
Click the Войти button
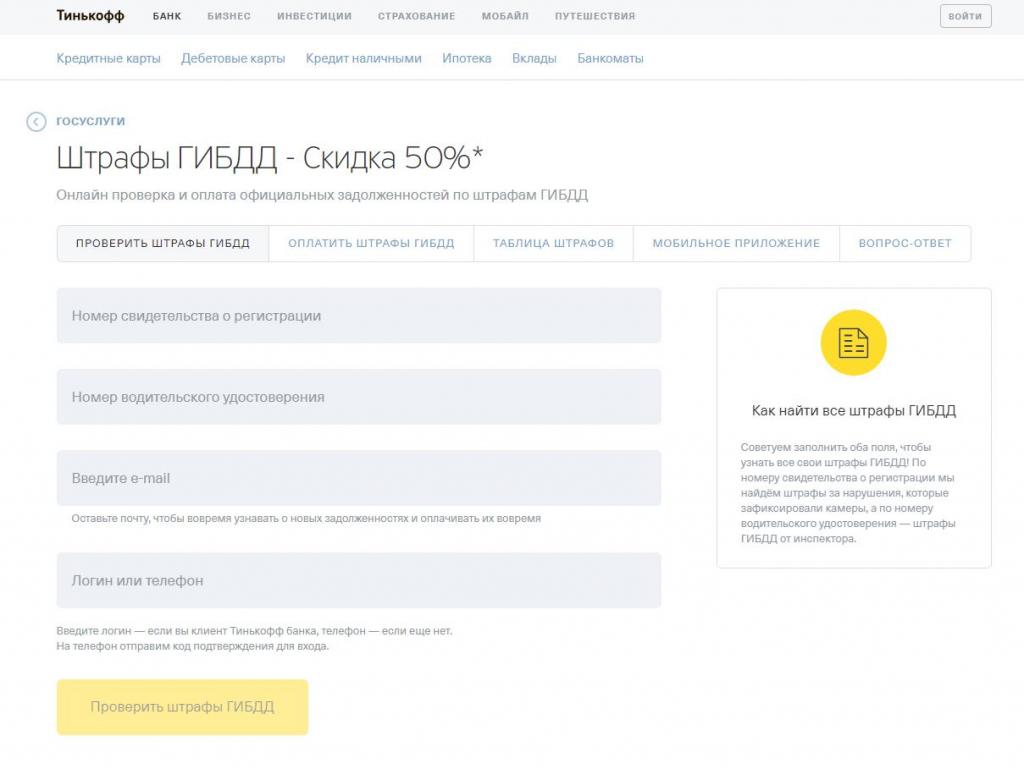click(x=965, y=16)
